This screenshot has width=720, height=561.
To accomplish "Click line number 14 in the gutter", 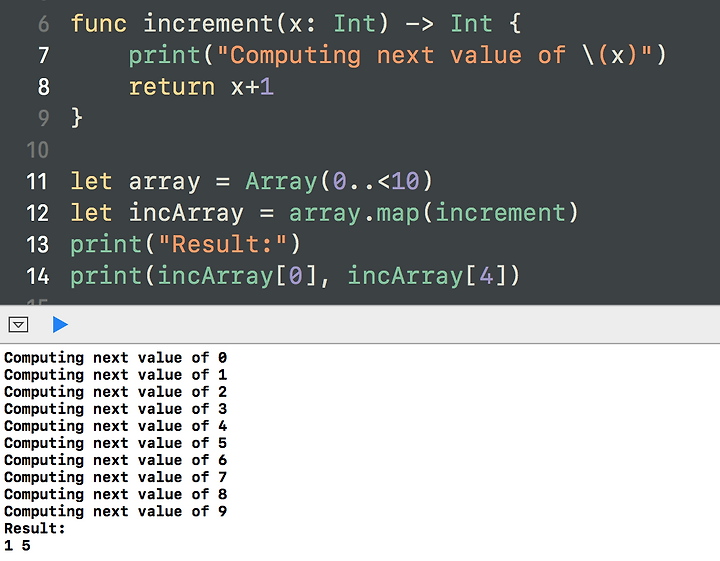I will [37, 276].
